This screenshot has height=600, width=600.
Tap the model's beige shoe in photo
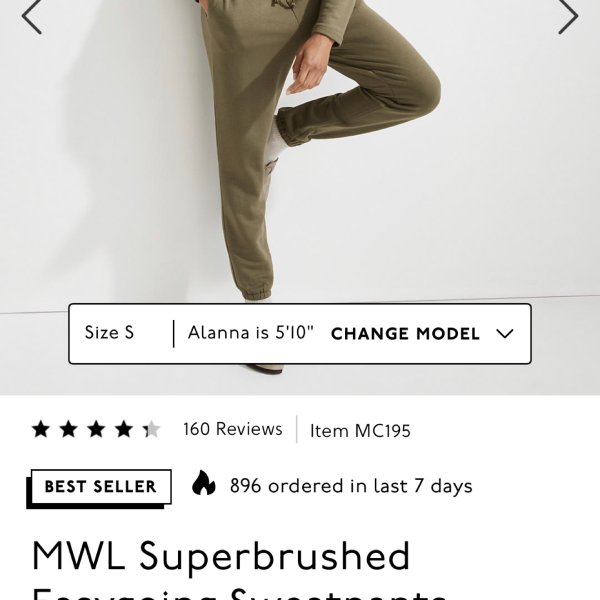pos(265,368)
